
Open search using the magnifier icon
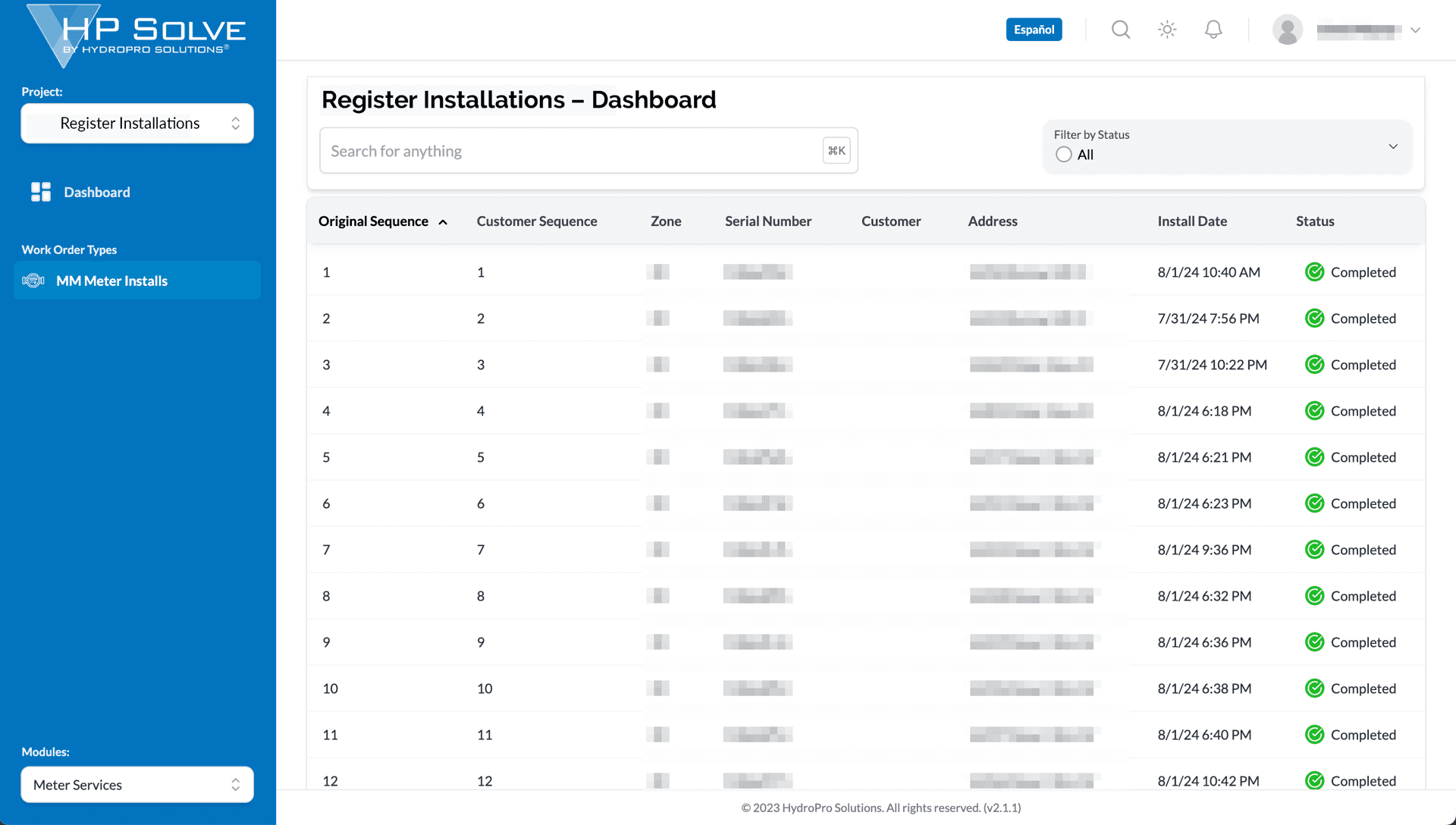pos(1120,30)
